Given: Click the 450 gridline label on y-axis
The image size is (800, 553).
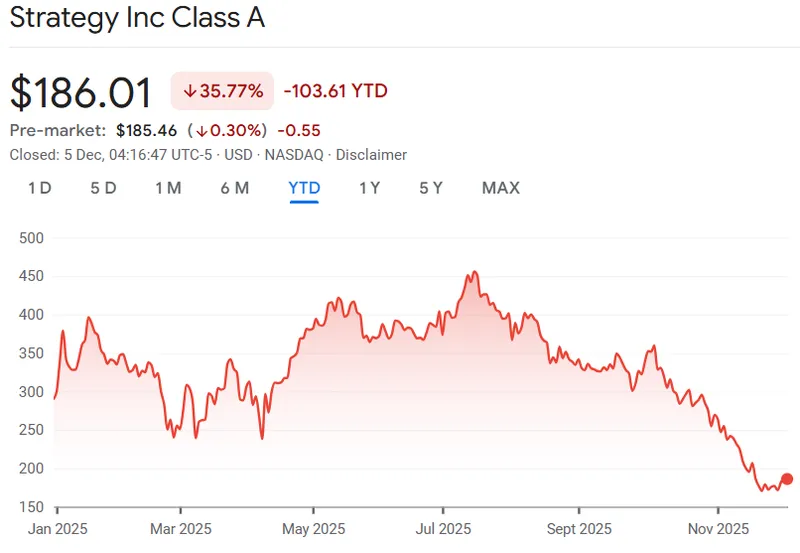Looking at the screenshot, I should coord(31,276).
